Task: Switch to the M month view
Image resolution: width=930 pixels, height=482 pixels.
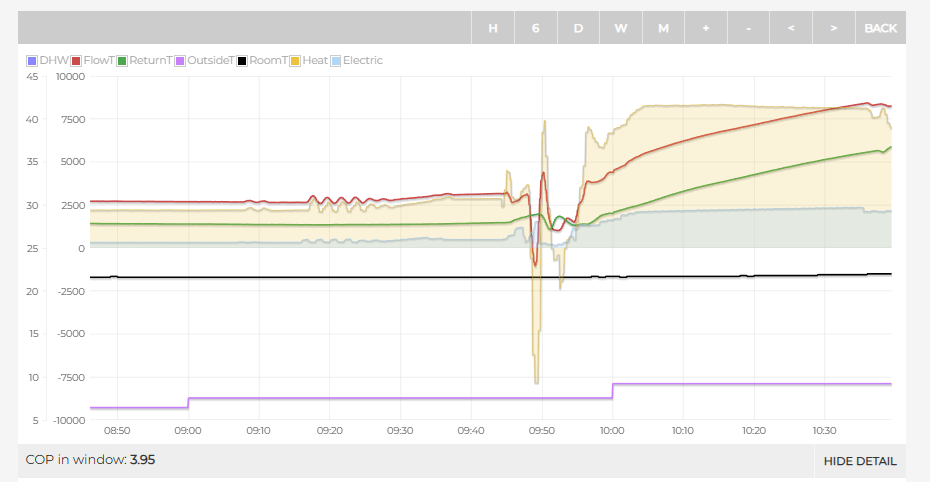Action: click(x=663, y=28)
